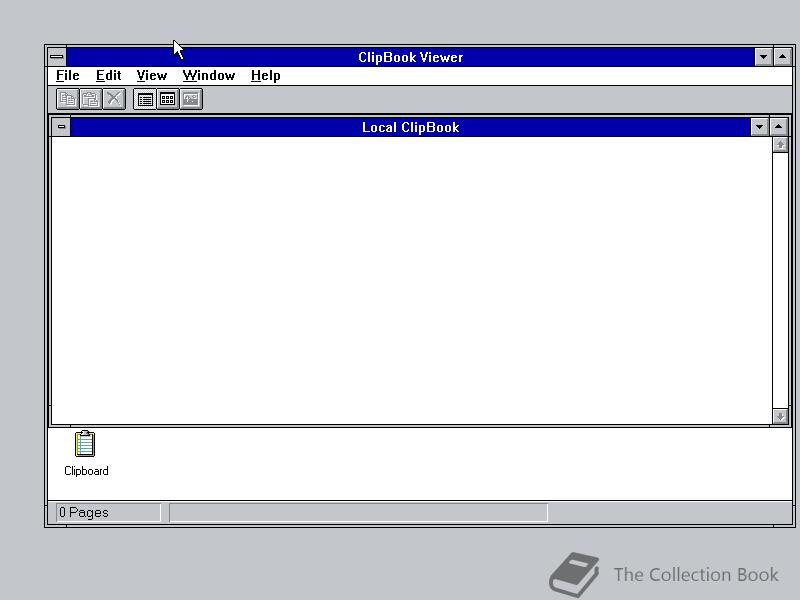The width and height of the screenshot is (800, 600).
Task: Click the Clipboard label under the icon
Action: click(x=85, y=470)
